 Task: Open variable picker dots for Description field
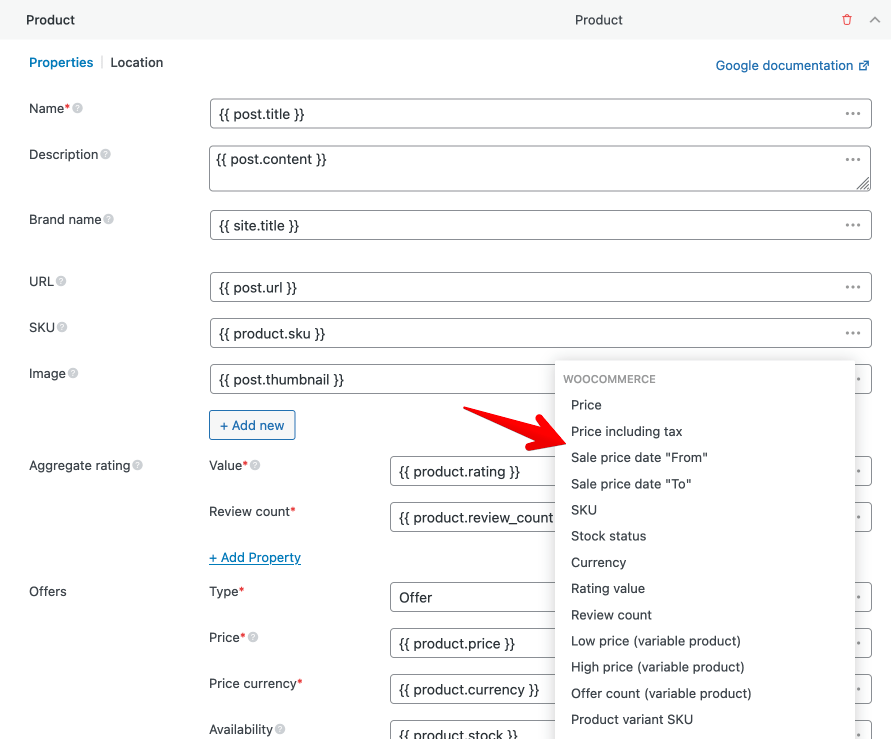tap(852, 160)
